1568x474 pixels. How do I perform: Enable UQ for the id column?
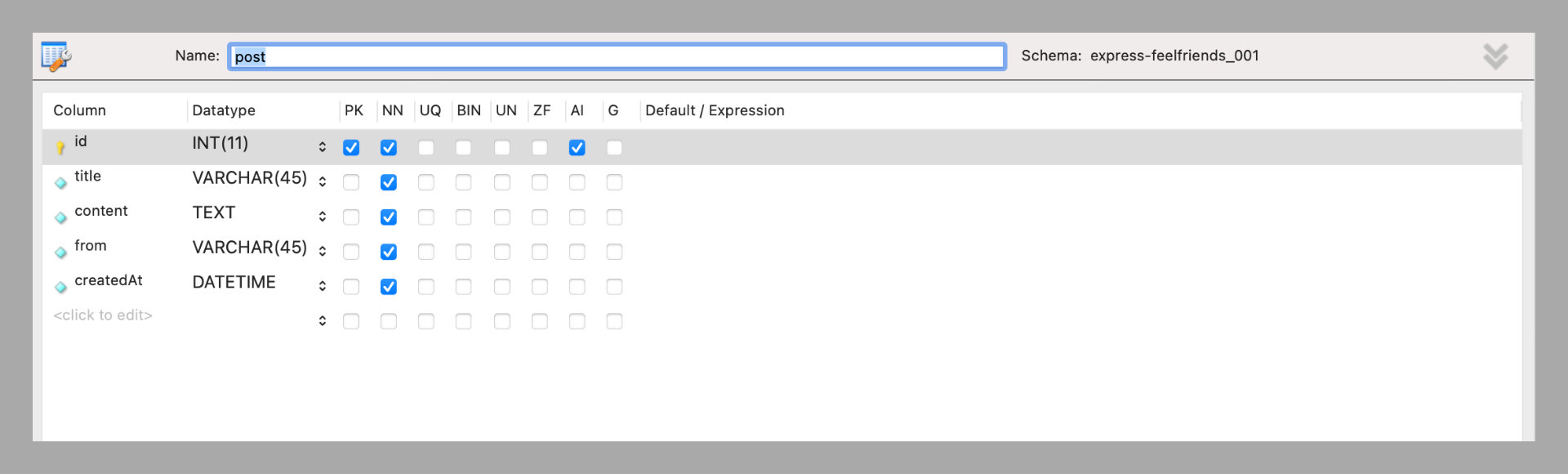click(426, 148)
